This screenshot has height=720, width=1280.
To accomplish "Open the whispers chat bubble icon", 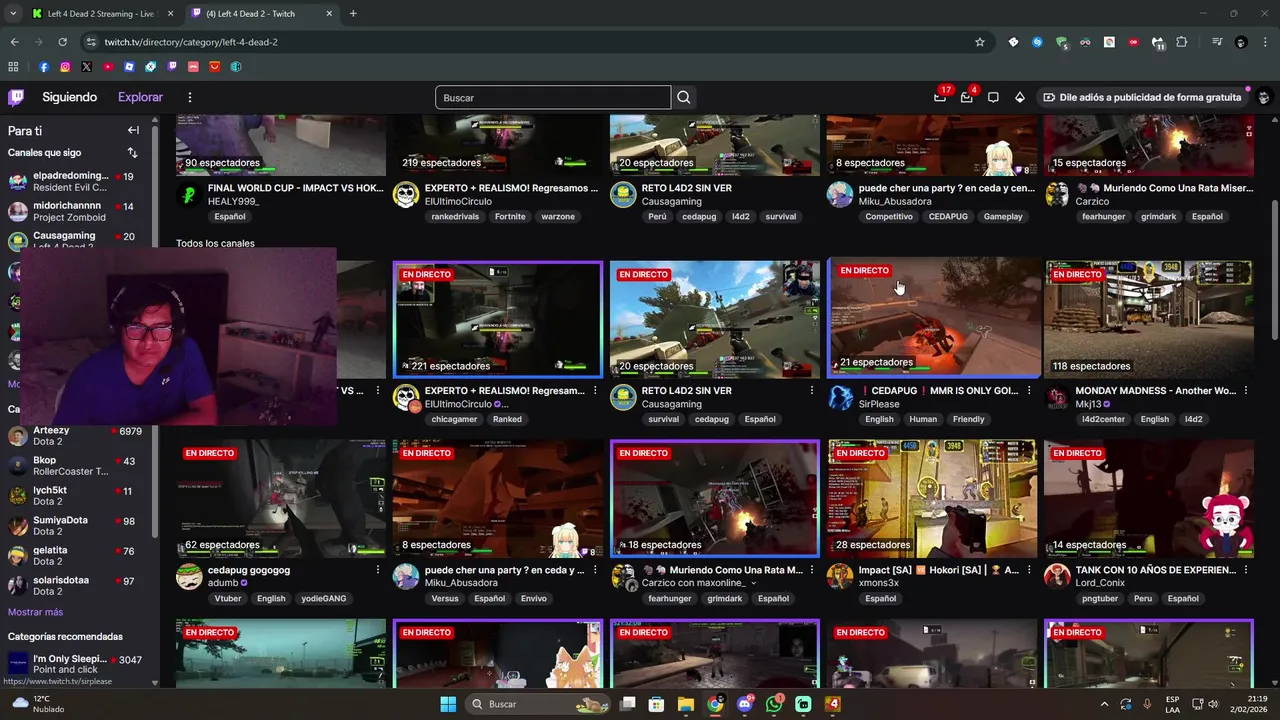I will tap(993, 97).
